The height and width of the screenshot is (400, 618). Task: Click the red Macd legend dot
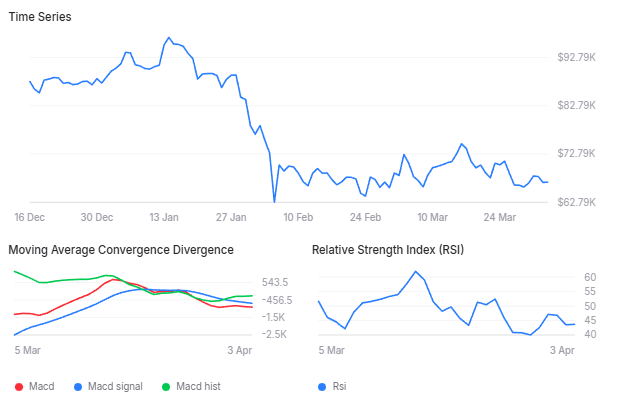19,386
